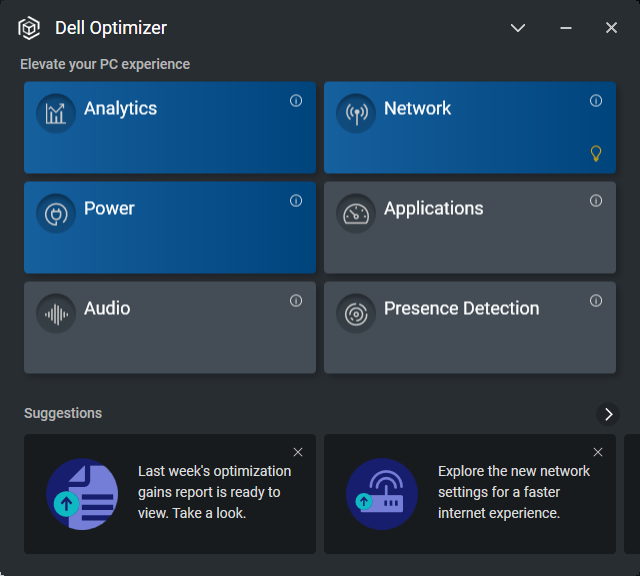Viewport: 640px width, 576px height.
Task: Show info for the Power tile
Action: [x=296, y=201]
